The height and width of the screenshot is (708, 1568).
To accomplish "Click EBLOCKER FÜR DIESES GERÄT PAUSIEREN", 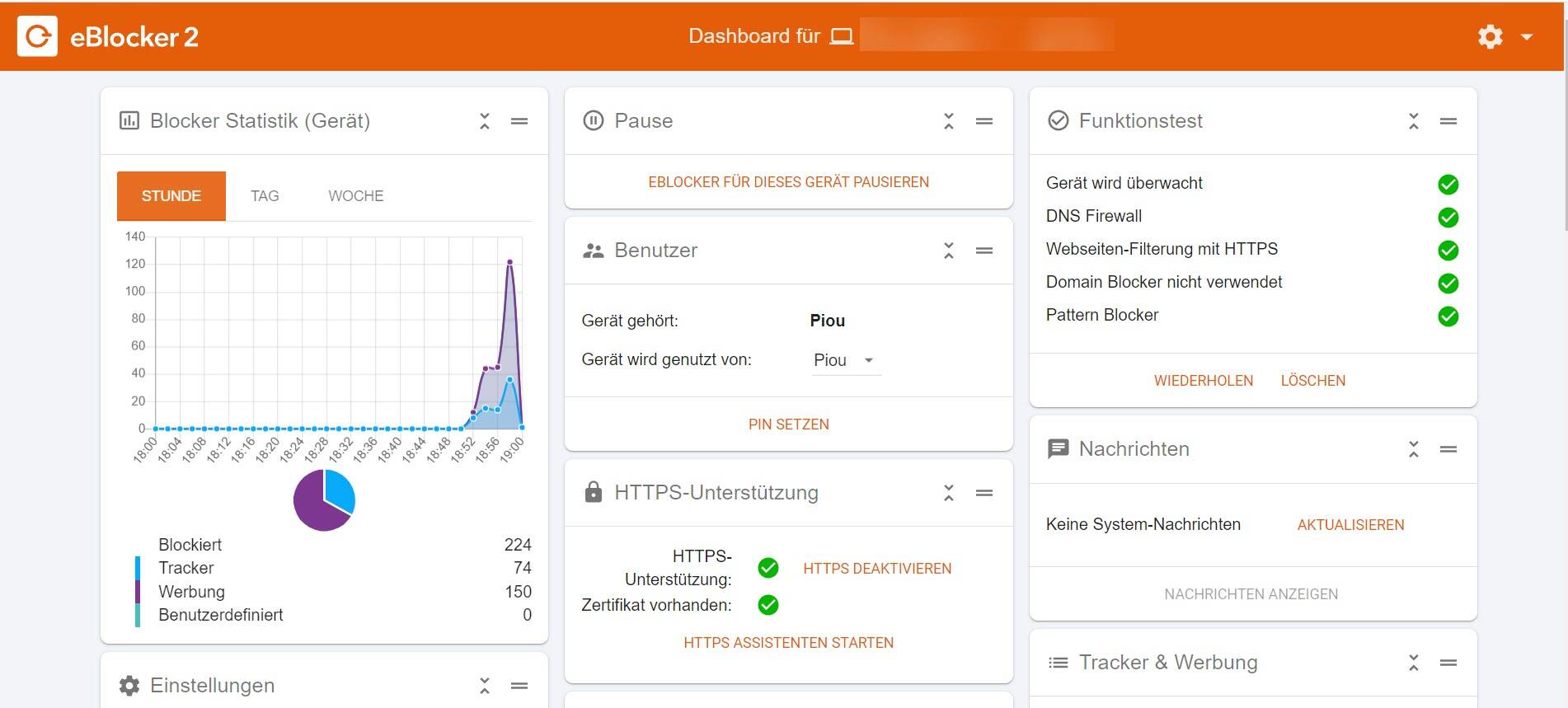I will [788, 182].
